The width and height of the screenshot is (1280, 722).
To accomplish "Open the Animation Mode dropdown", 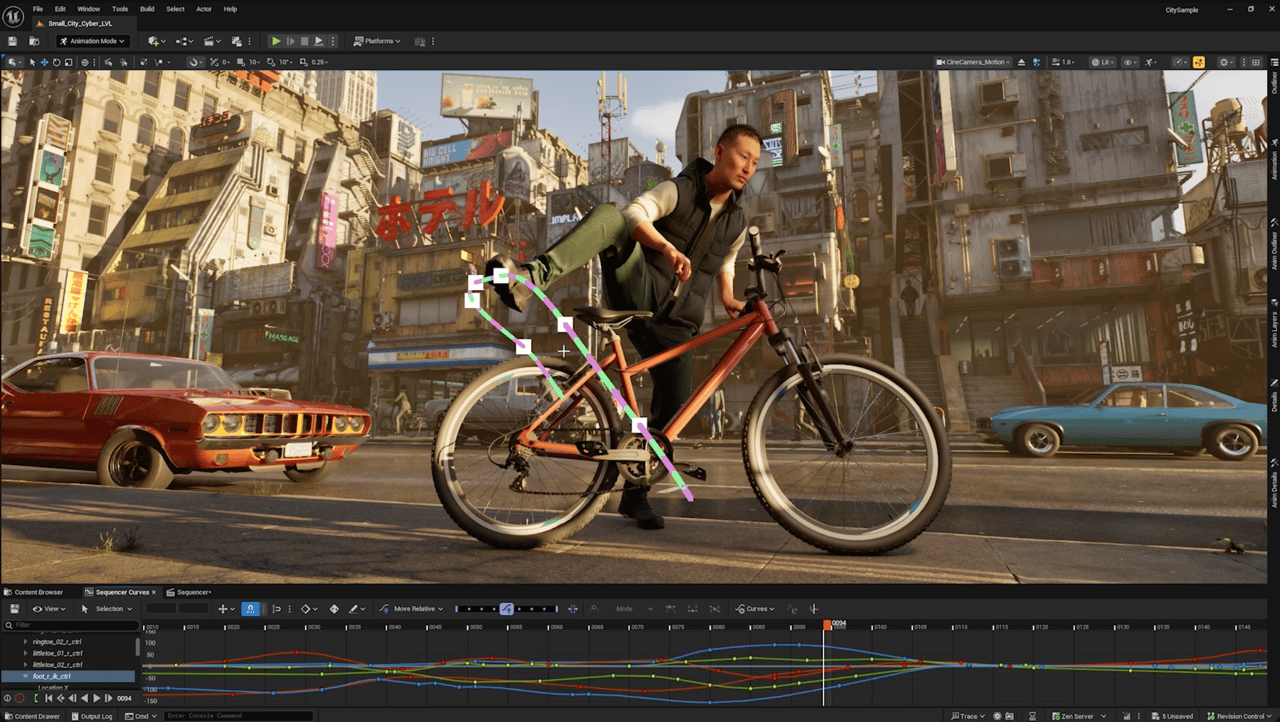I will [93, 41].
